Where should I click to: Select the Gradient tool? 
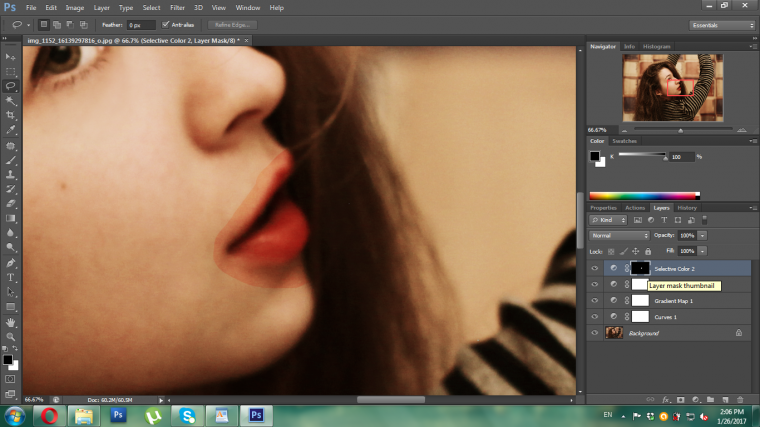click(x=10, y=219)
